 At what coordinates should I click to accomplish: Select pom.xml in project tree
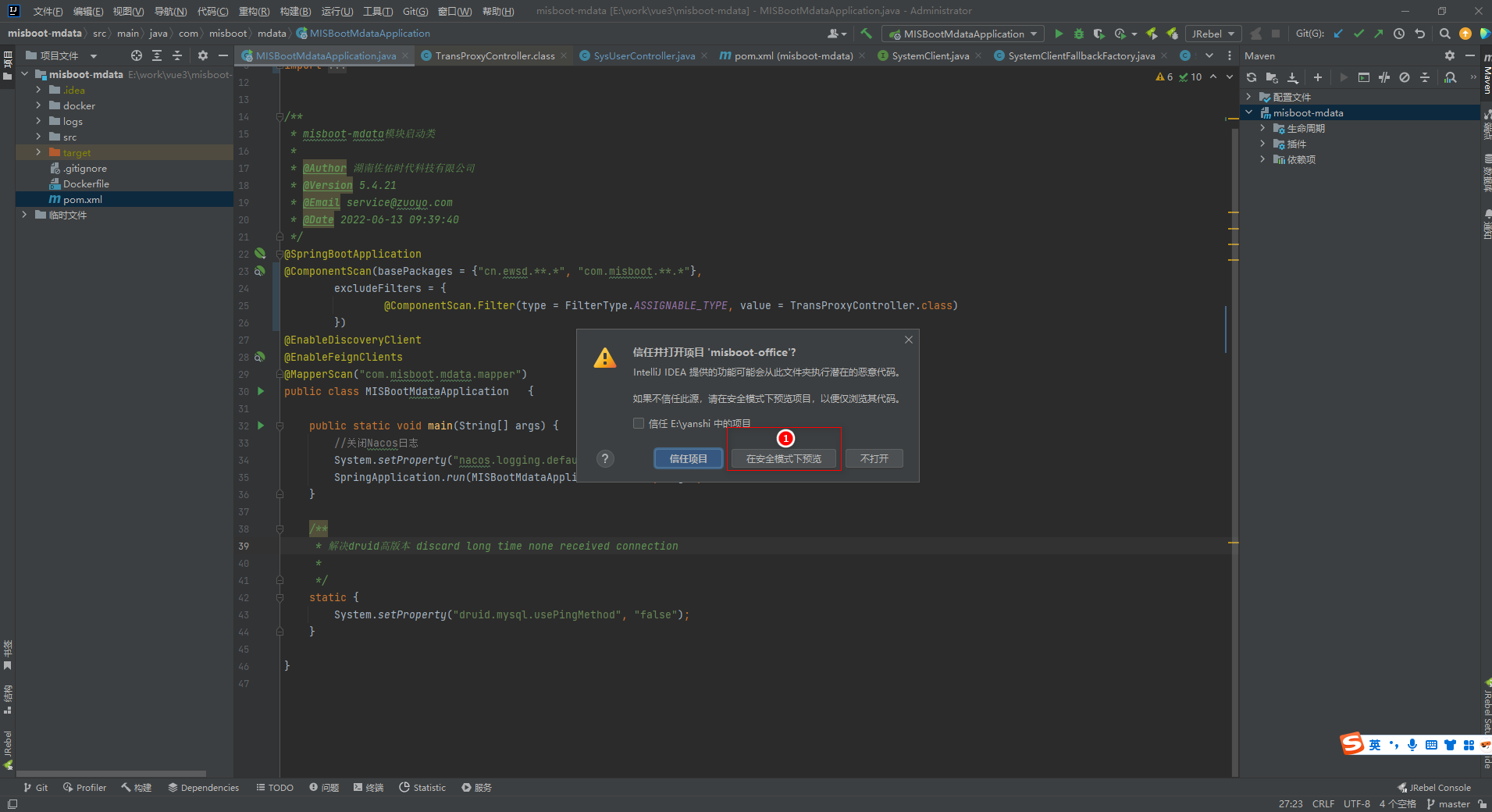124,199
